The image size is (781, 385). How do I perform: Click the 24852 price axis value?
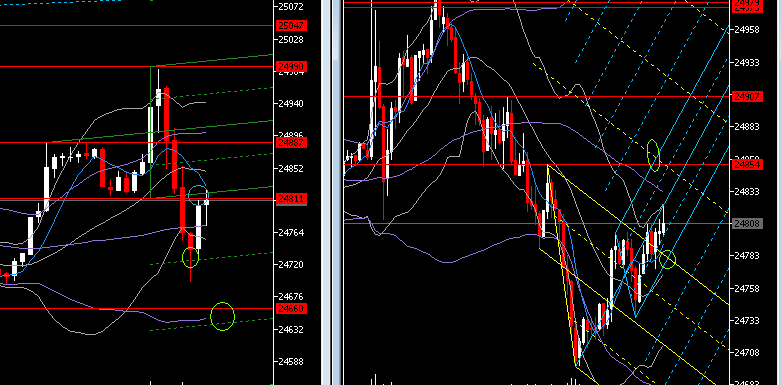coord(291,169)
